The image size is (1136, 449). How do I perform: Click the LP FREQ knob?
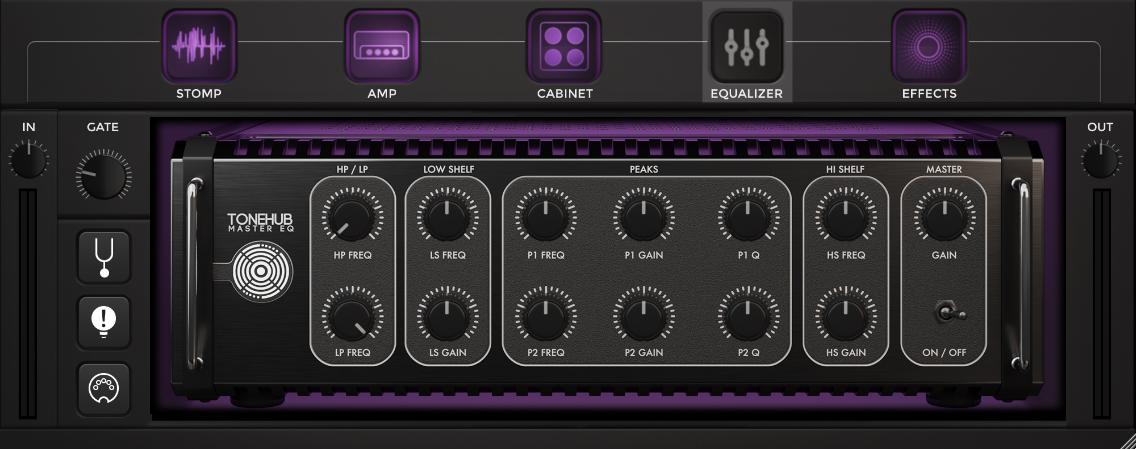(352, 316)
